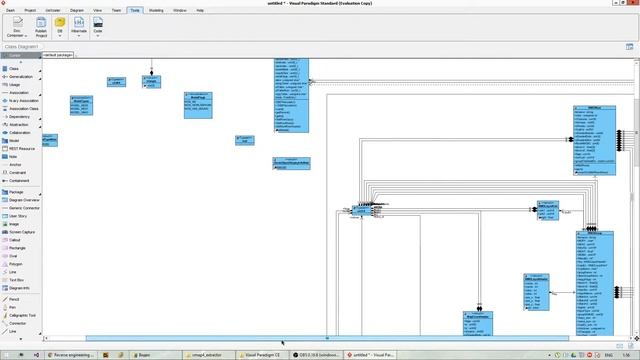Expand the Class tool variants arrow
The image size is (640, 360).
pos(40,71)
